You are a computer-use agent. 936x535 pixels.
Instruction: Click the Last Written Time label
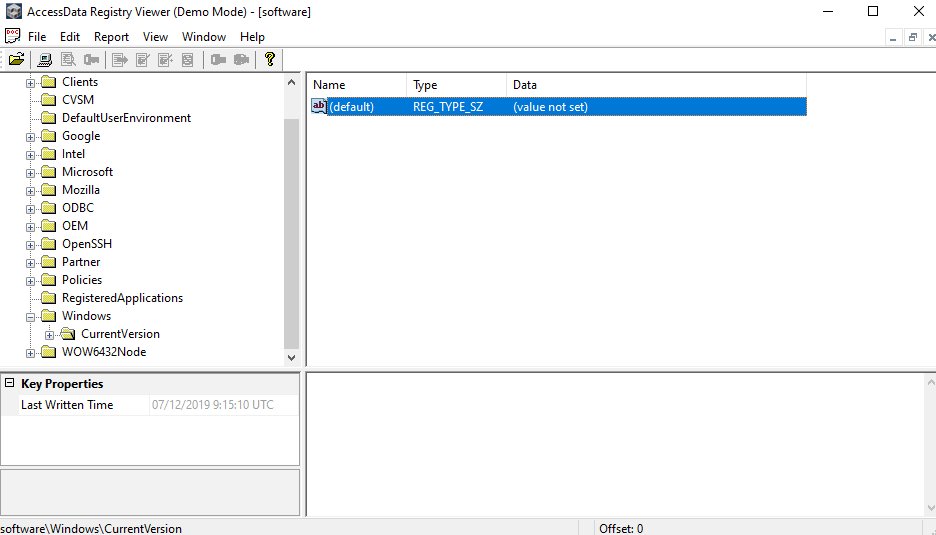[67, 405]
